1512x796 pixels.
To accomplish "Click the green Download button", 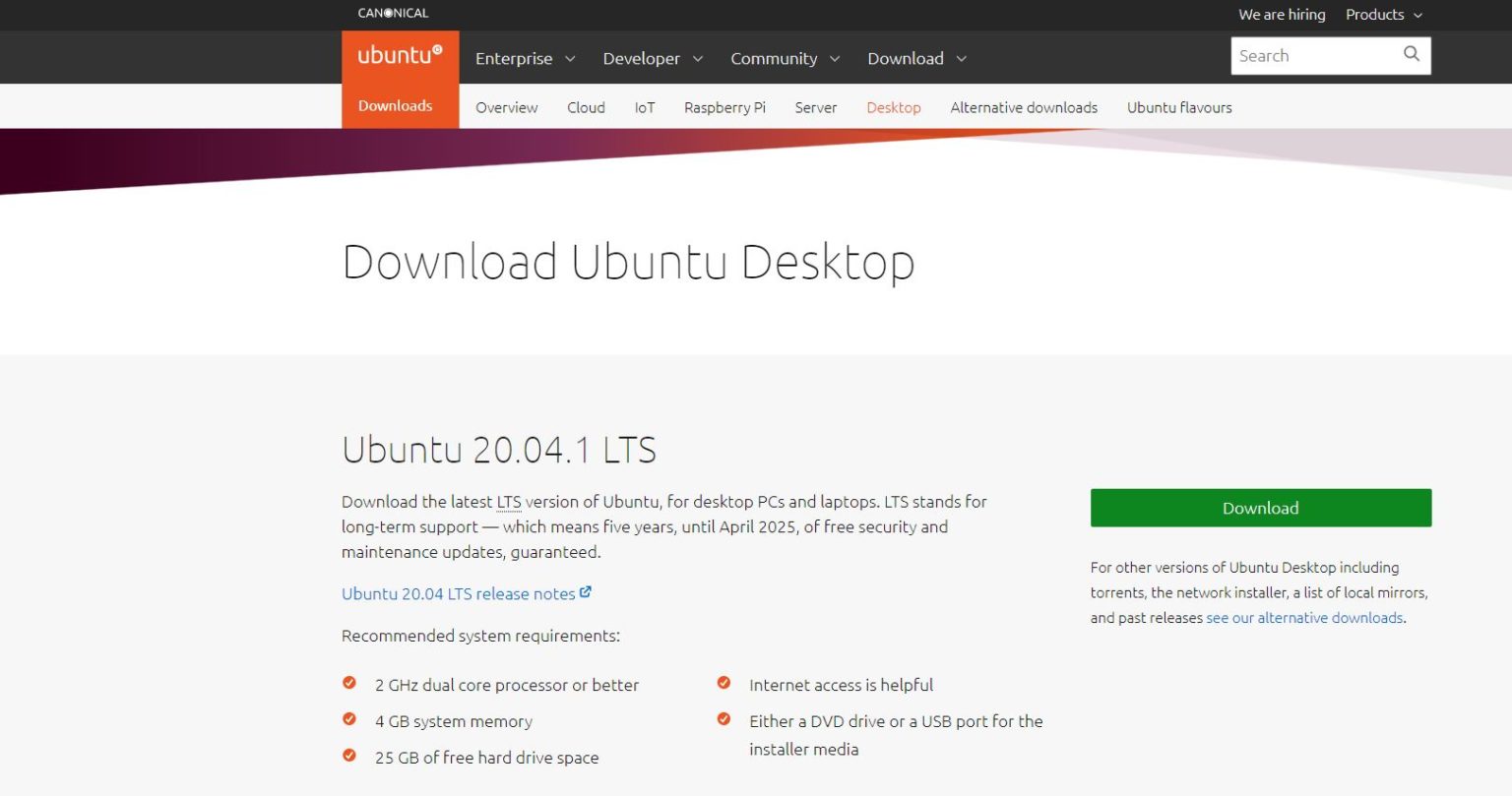I will click(x=1261, y=508).
